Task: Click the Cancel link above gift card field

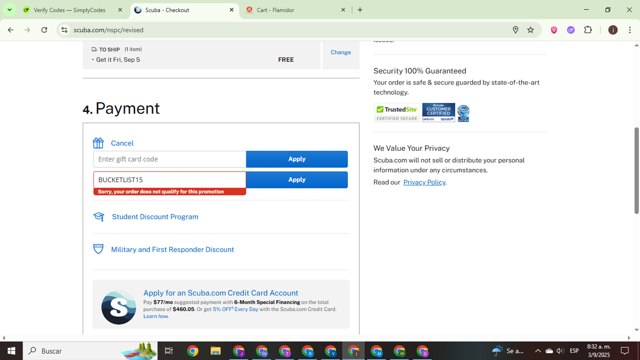Action: (122, 143)
